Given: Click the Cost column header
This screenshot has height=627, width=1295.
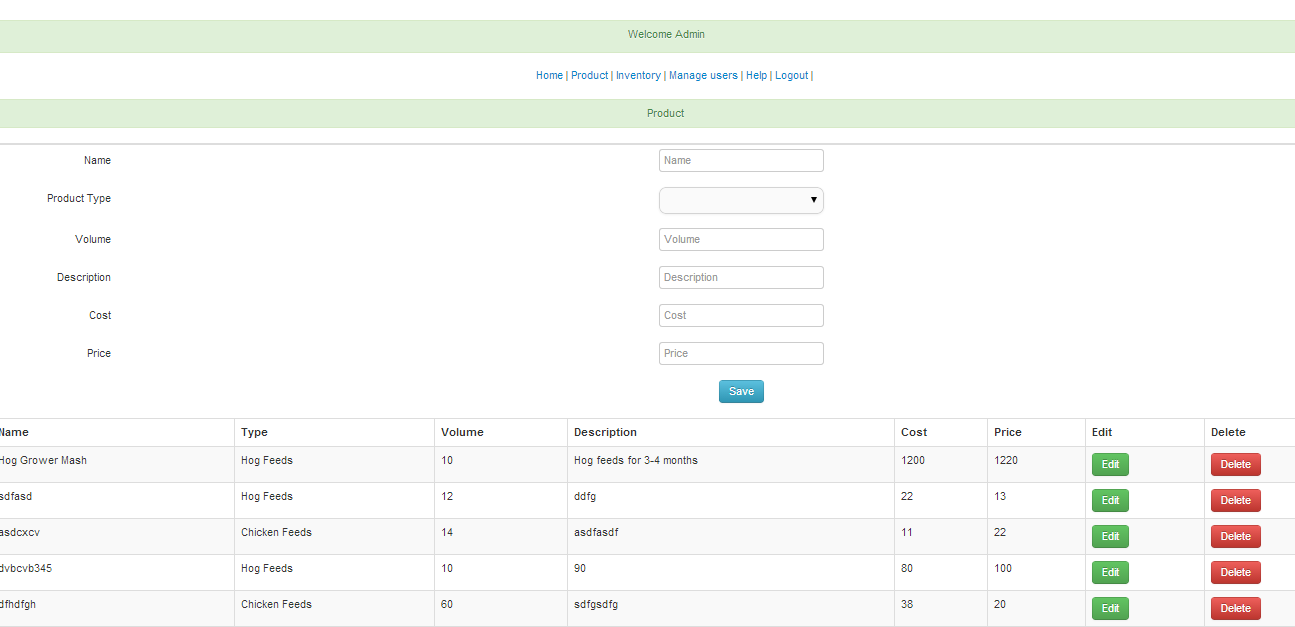Looking at the screenshot, I should (914, 432).
